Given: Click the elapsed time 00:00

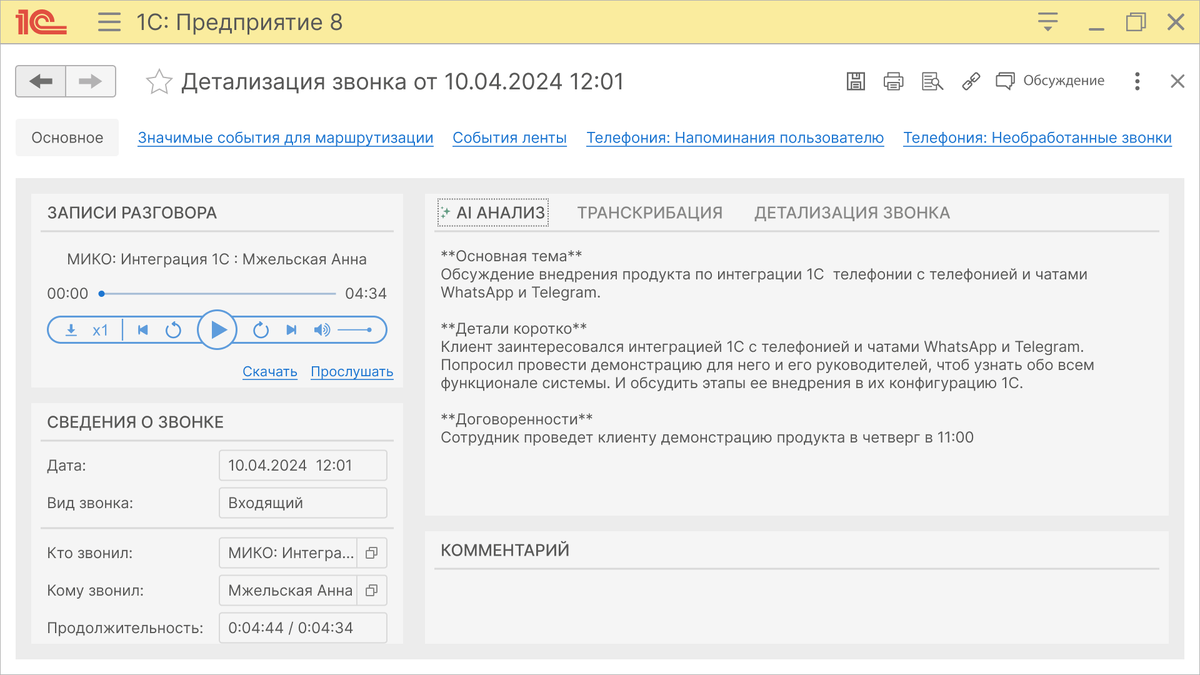Looking at the screenshot, I should (67, 294).
